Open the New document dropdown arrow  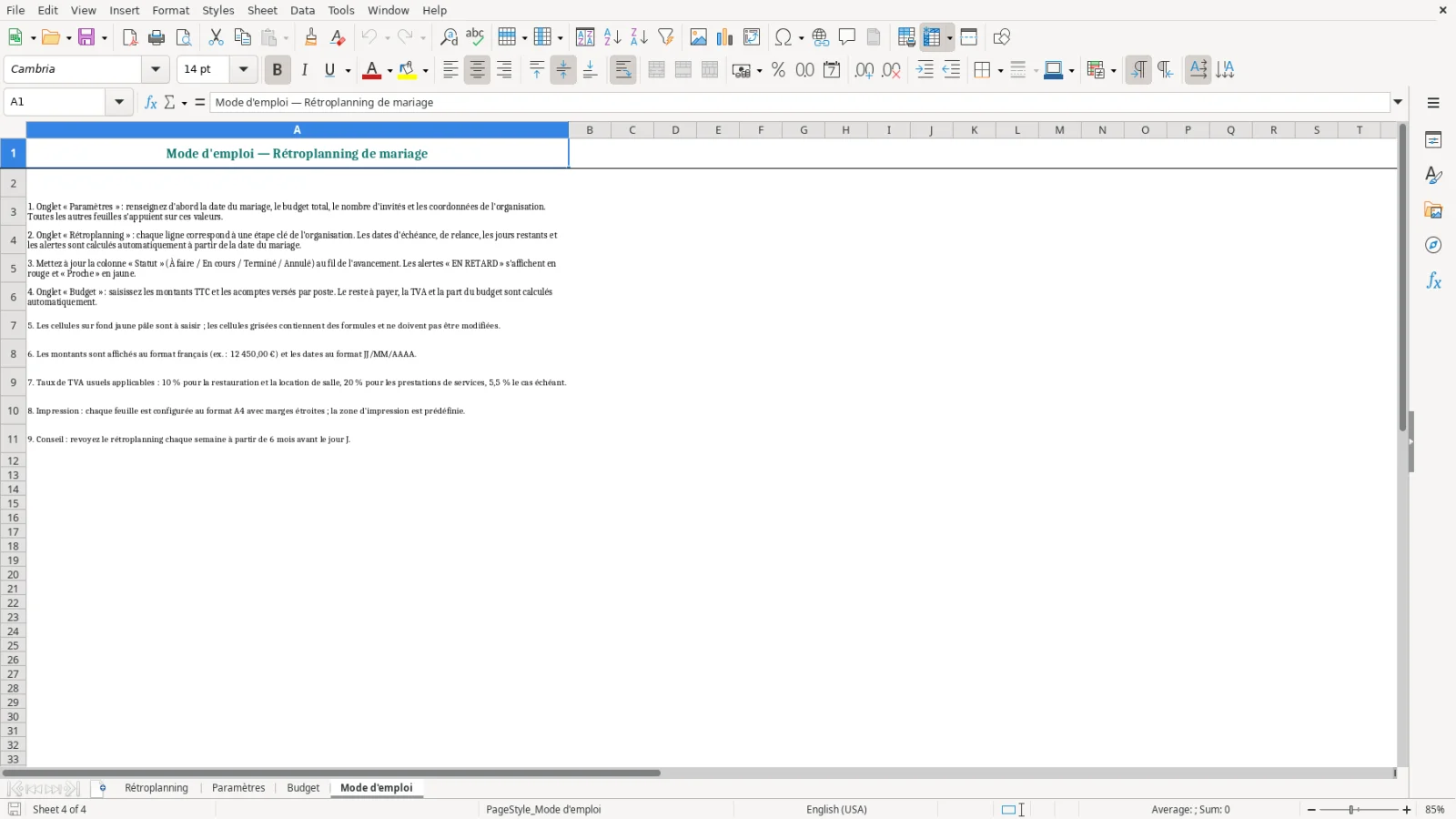pyautogui.click(x=33, y=37)
